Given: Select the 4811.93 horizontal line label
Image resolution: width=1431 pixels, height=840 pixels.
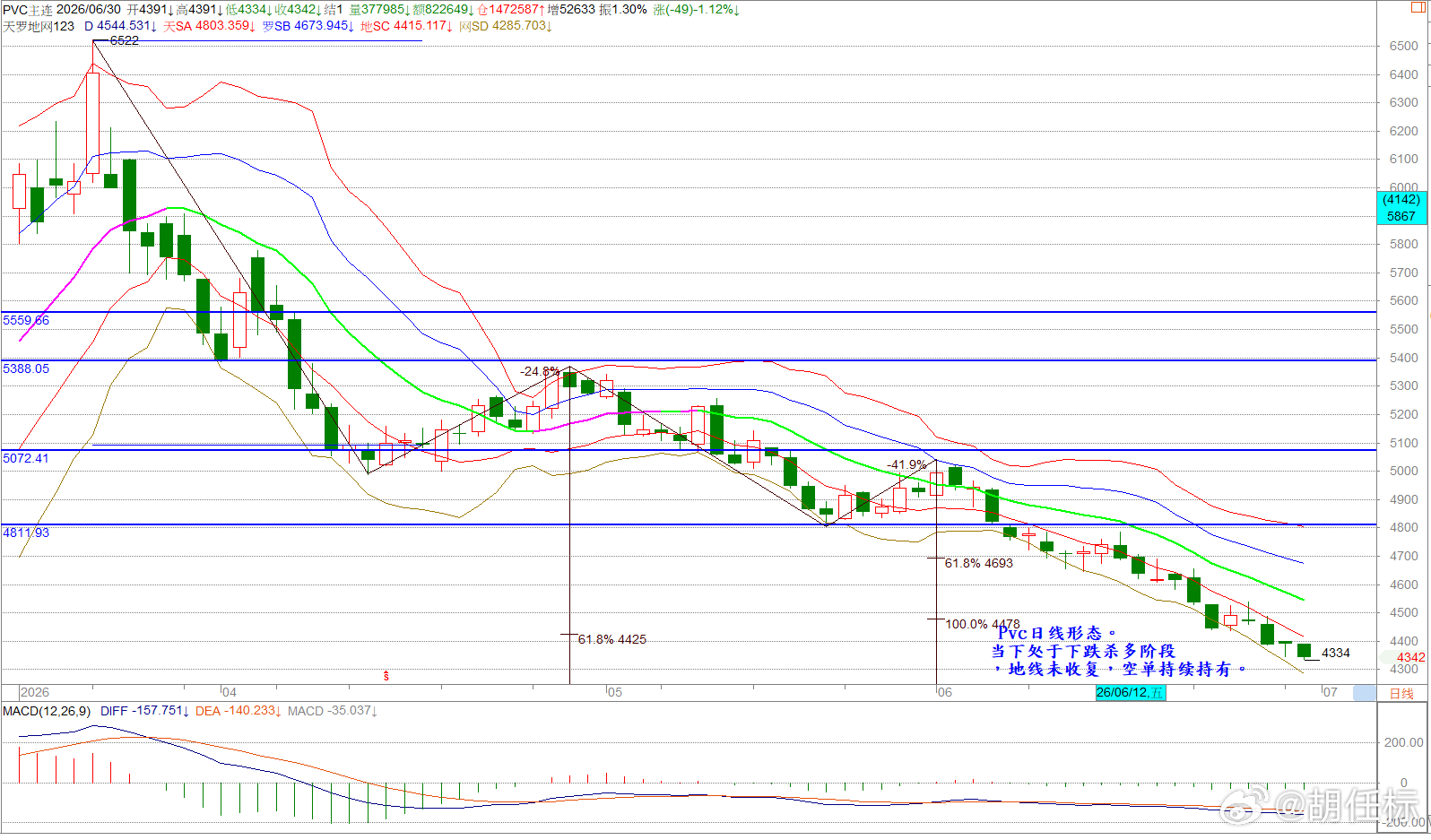Looking at the screenshot, I should (x=26, y=533).
